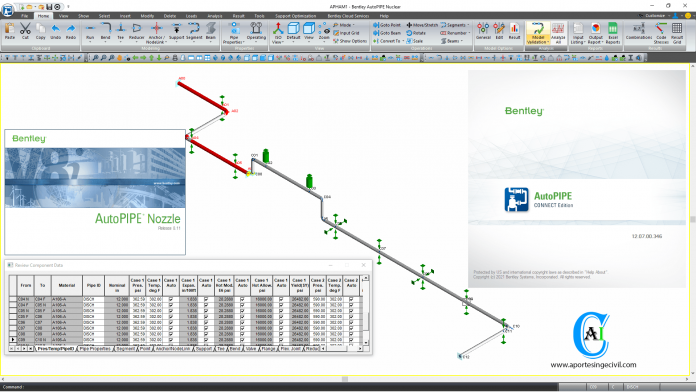Click the Goto Point button

(387, 25)
